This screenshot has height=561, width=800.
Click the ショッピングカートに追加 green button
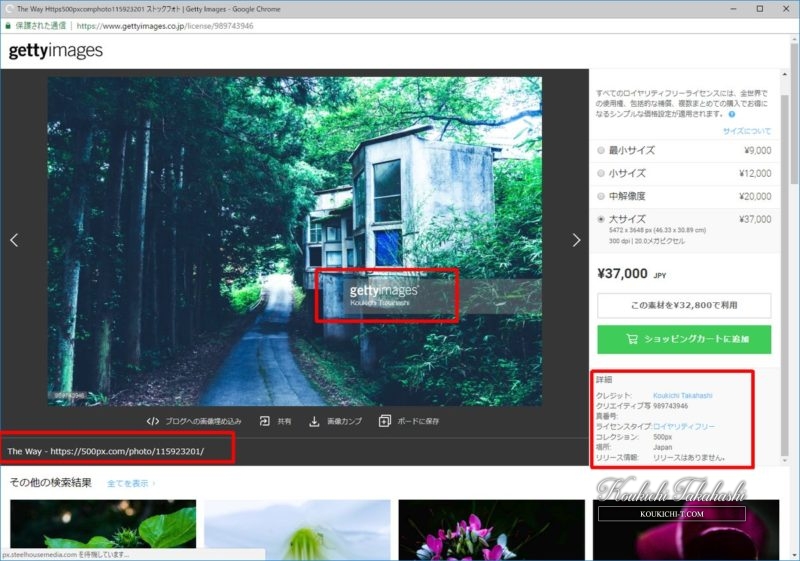pos(684,339)
